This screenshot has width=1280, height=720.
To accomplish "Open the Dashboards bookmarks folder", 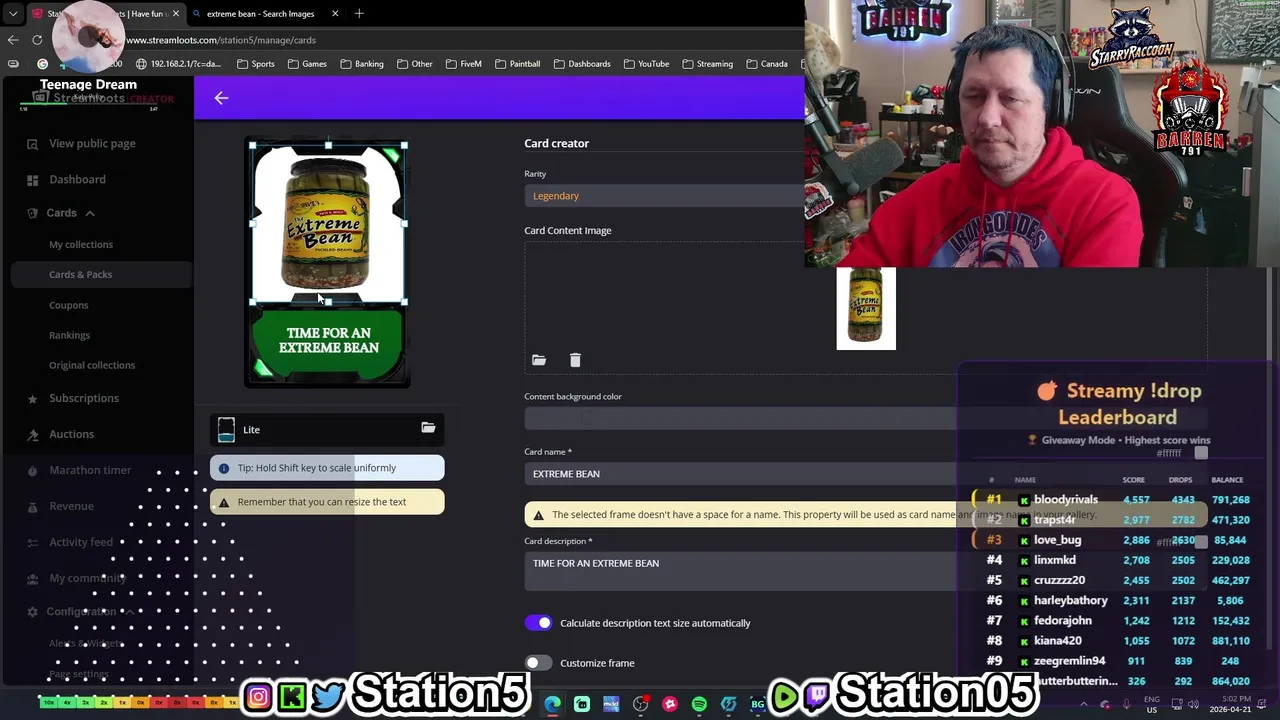I will pos(580,64).
